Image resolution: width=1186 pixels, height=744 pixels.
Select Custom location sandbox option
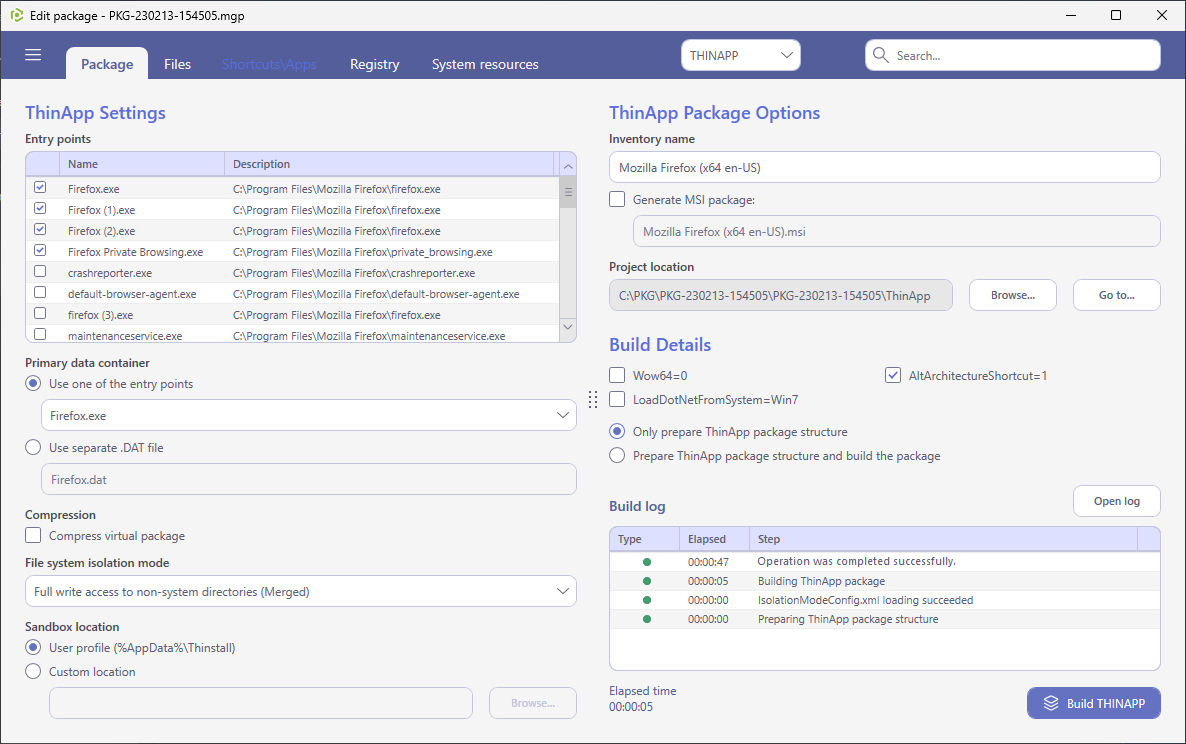point(33,671)
